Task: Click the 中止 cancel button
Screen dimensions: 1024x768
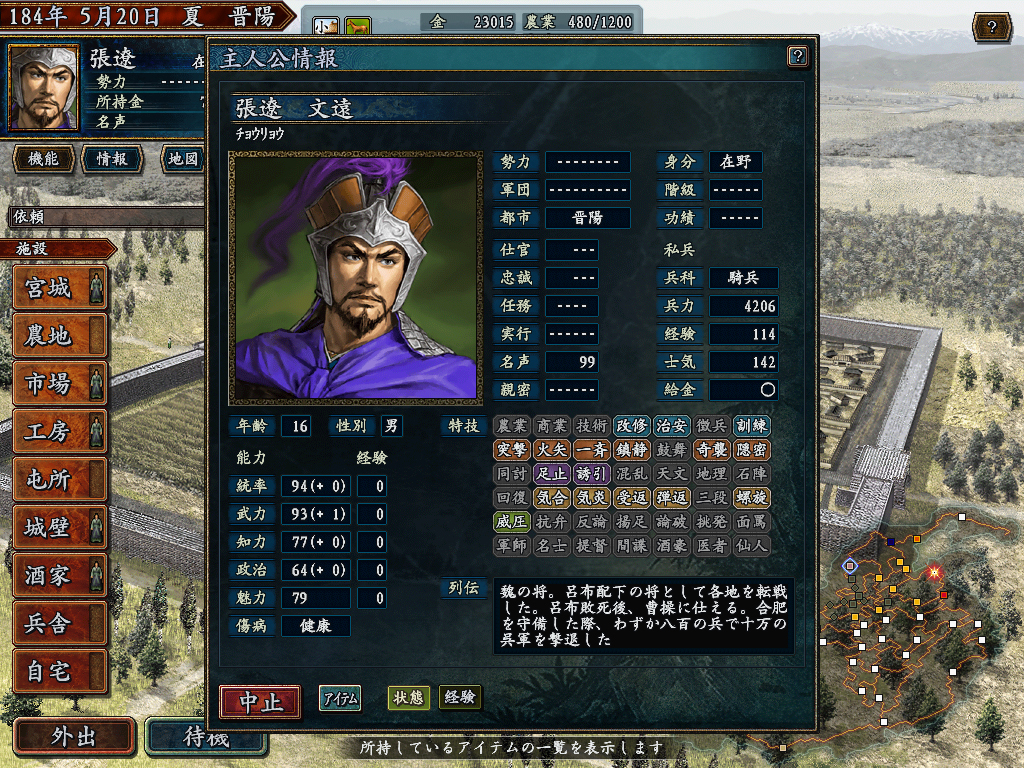Action: point(261,702)
